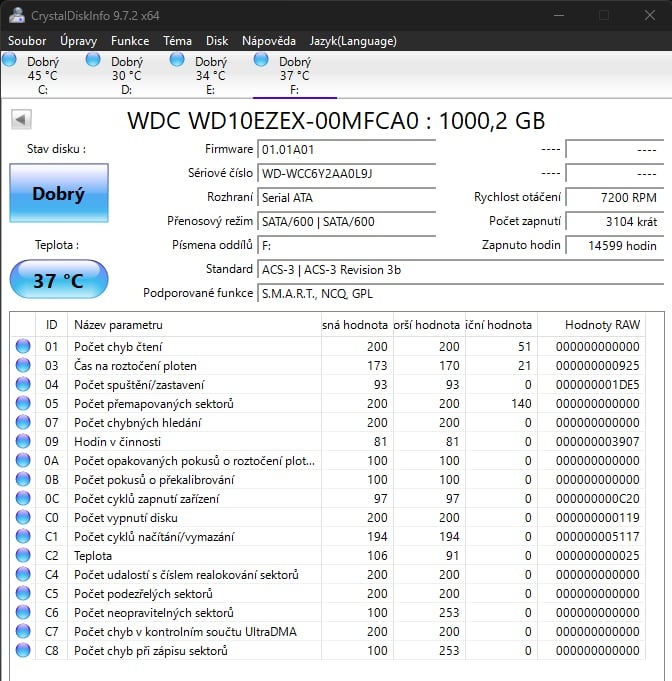Click status orb for Teplota row C2
This screenshot has height=681, width=672.
coord(23,555)
